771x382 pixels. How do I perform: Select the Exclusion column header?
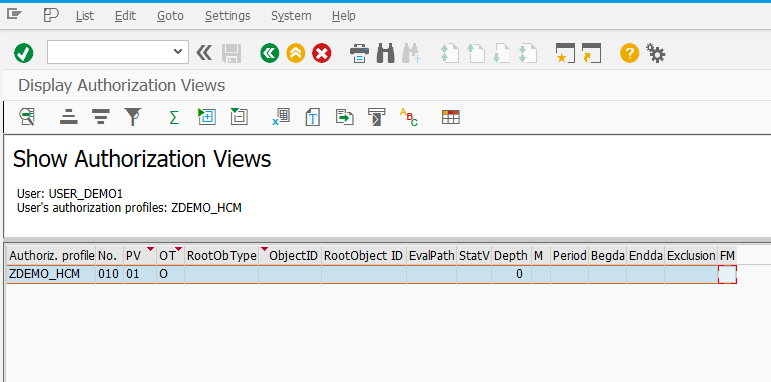pos(691,256)
